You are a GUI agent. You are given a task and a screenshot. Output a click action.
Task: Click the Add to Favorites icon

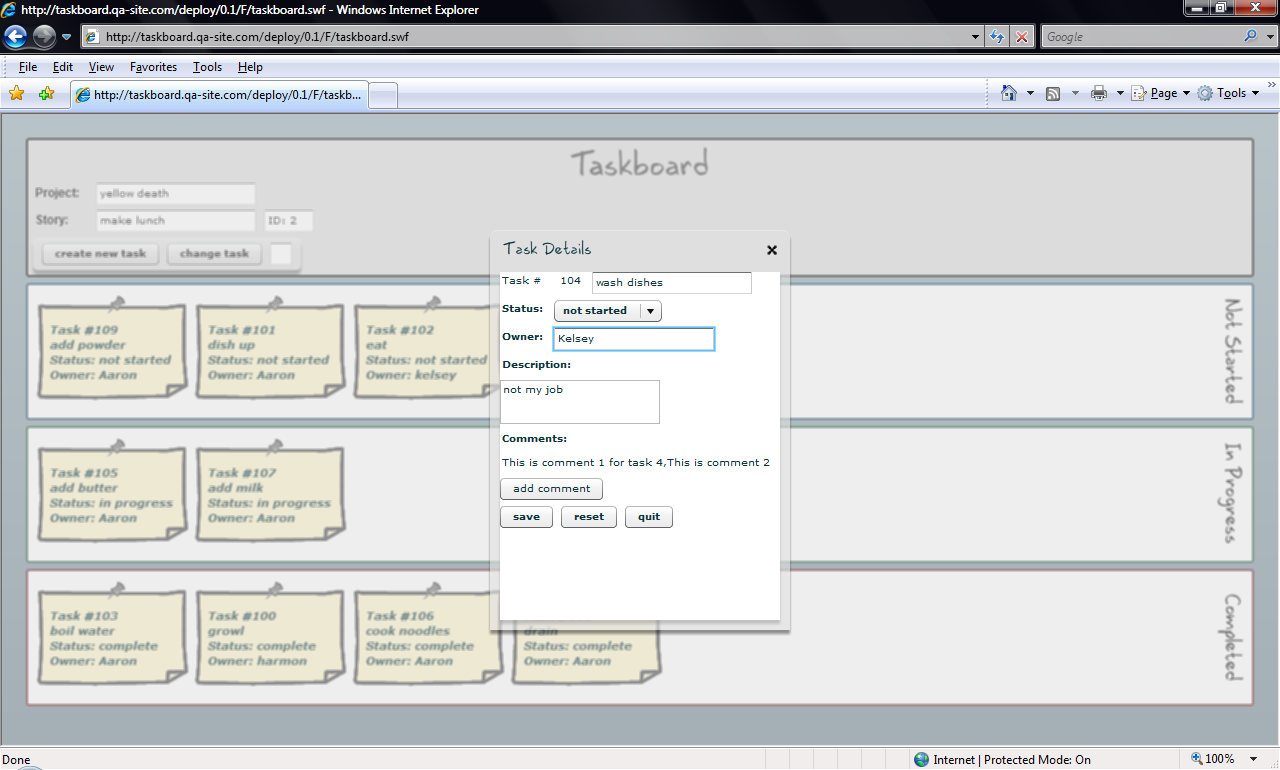[x=46, y=94]
